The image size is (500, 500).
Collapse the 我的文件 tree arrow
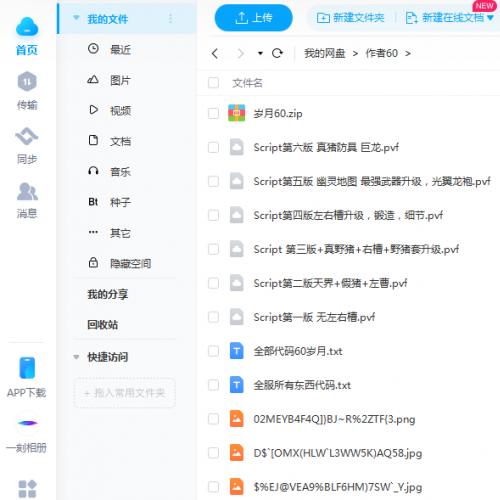pos(76,18)
